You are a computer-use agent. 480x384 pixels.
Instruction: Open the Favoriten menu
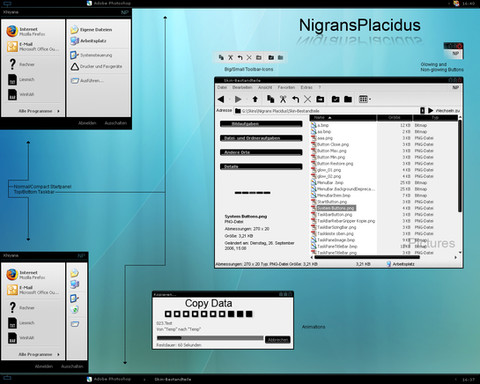pyautogui.click(x=286, y=87)
